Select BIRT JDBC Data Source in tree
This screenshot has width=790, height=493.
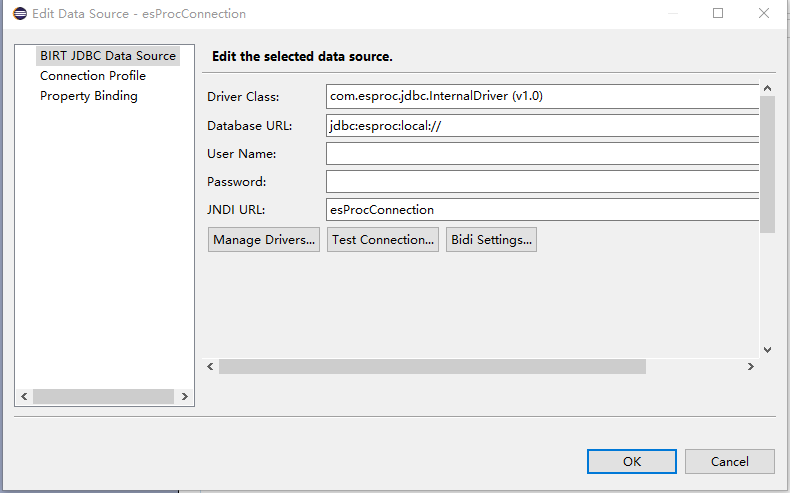(107, 56)
